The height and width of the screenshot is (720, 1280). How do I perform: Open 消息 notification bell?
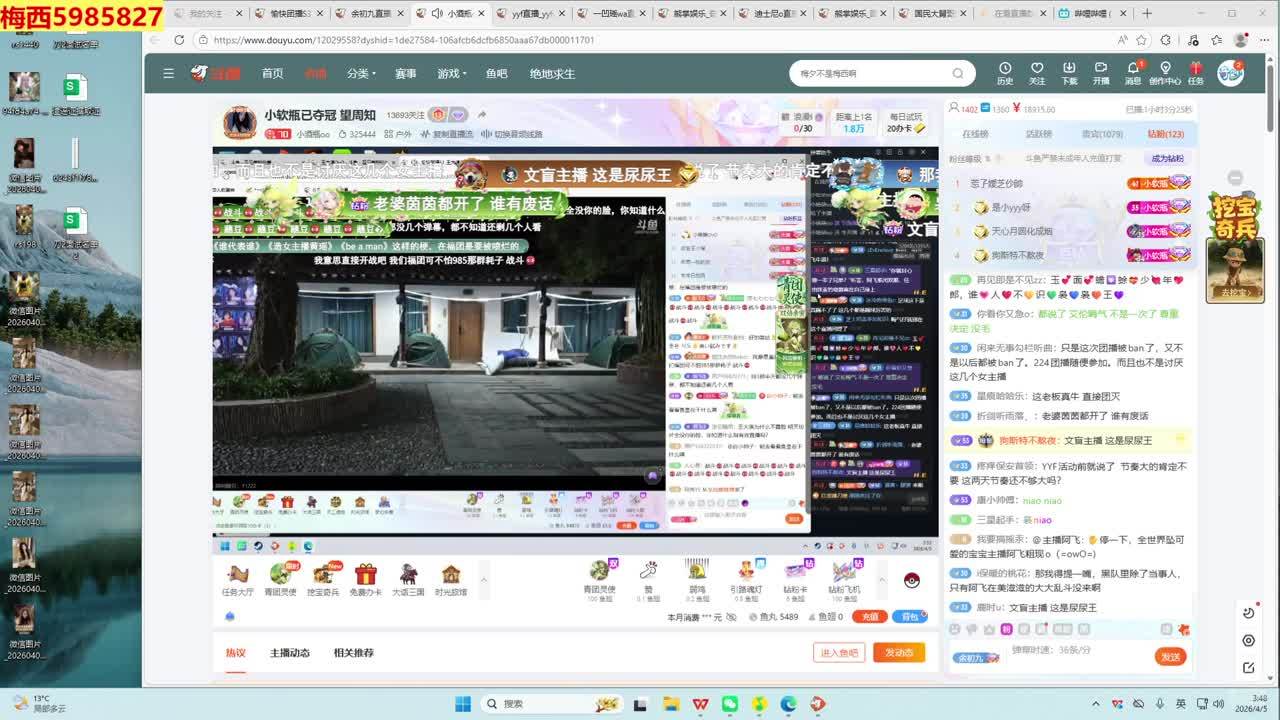[x=1133, y=73]
